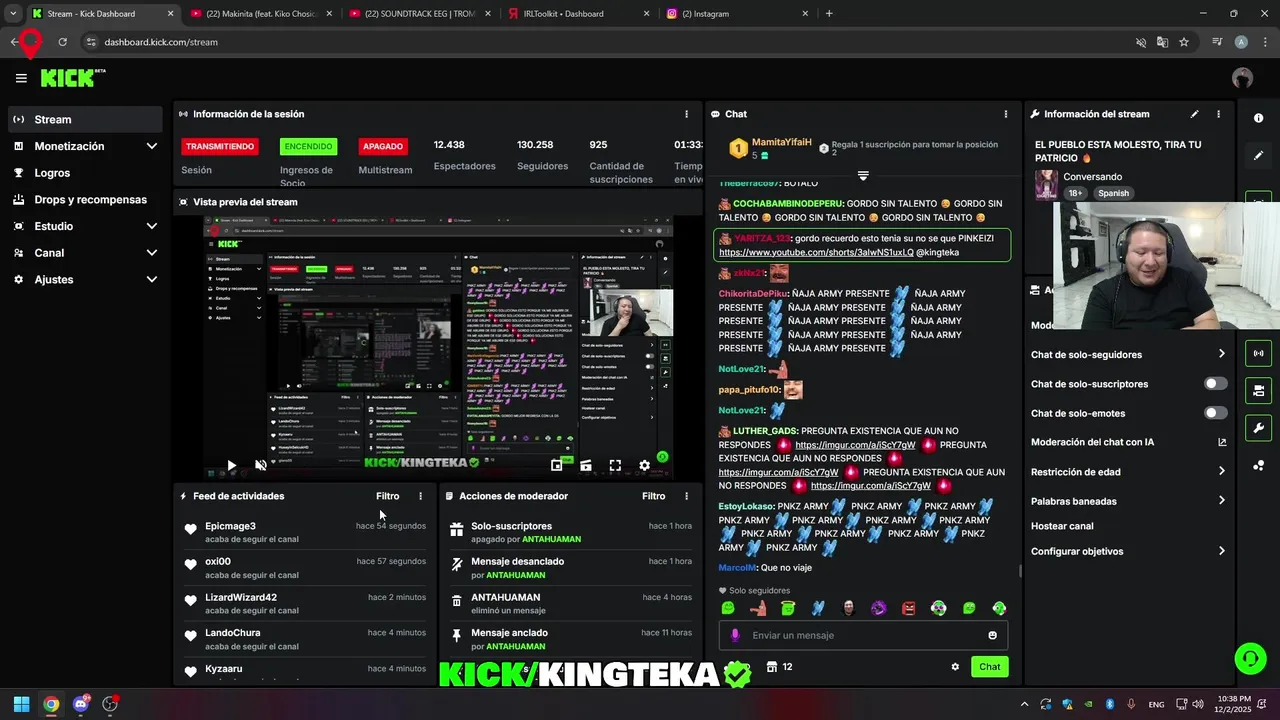Select the red angry face emote

(908, 608)
